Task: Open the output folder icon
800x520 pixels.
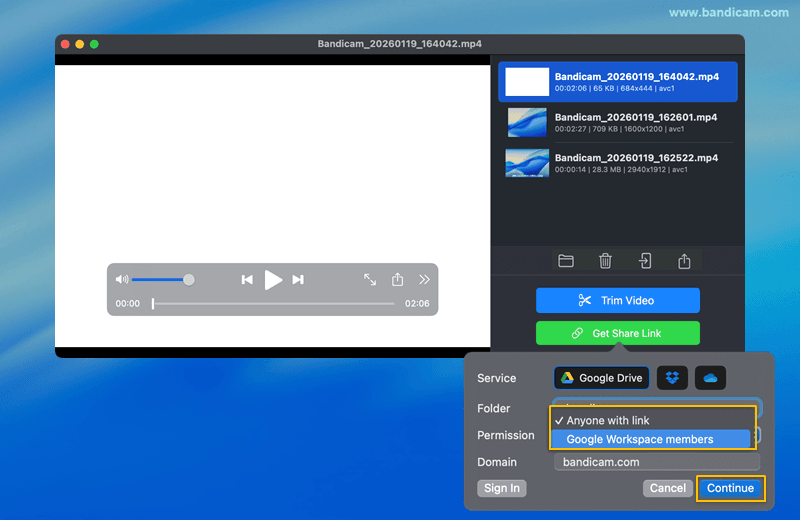Action: click(x=566, y=261)
